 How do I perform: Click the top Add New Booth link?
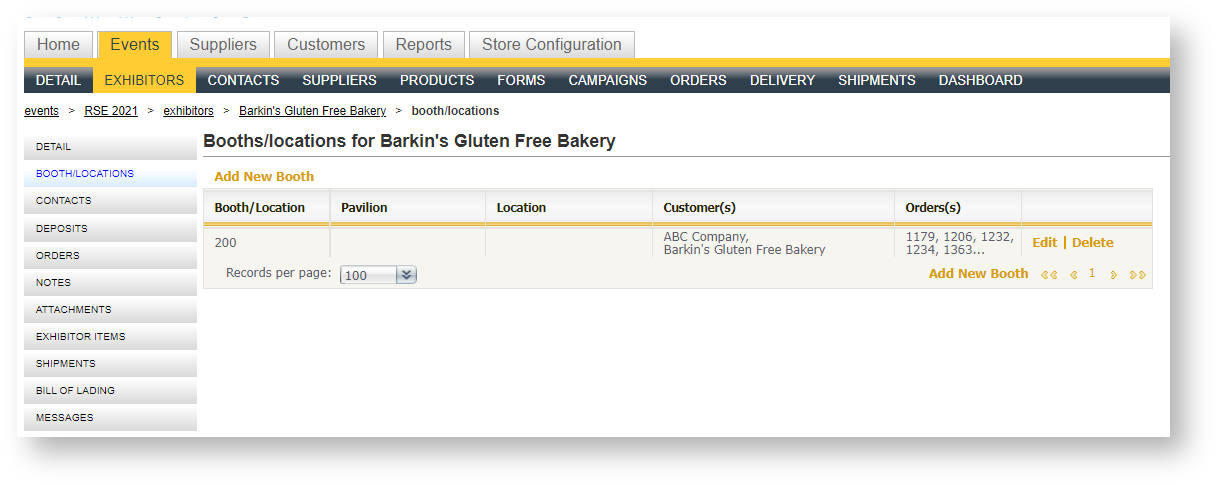(x=264, y=177)
